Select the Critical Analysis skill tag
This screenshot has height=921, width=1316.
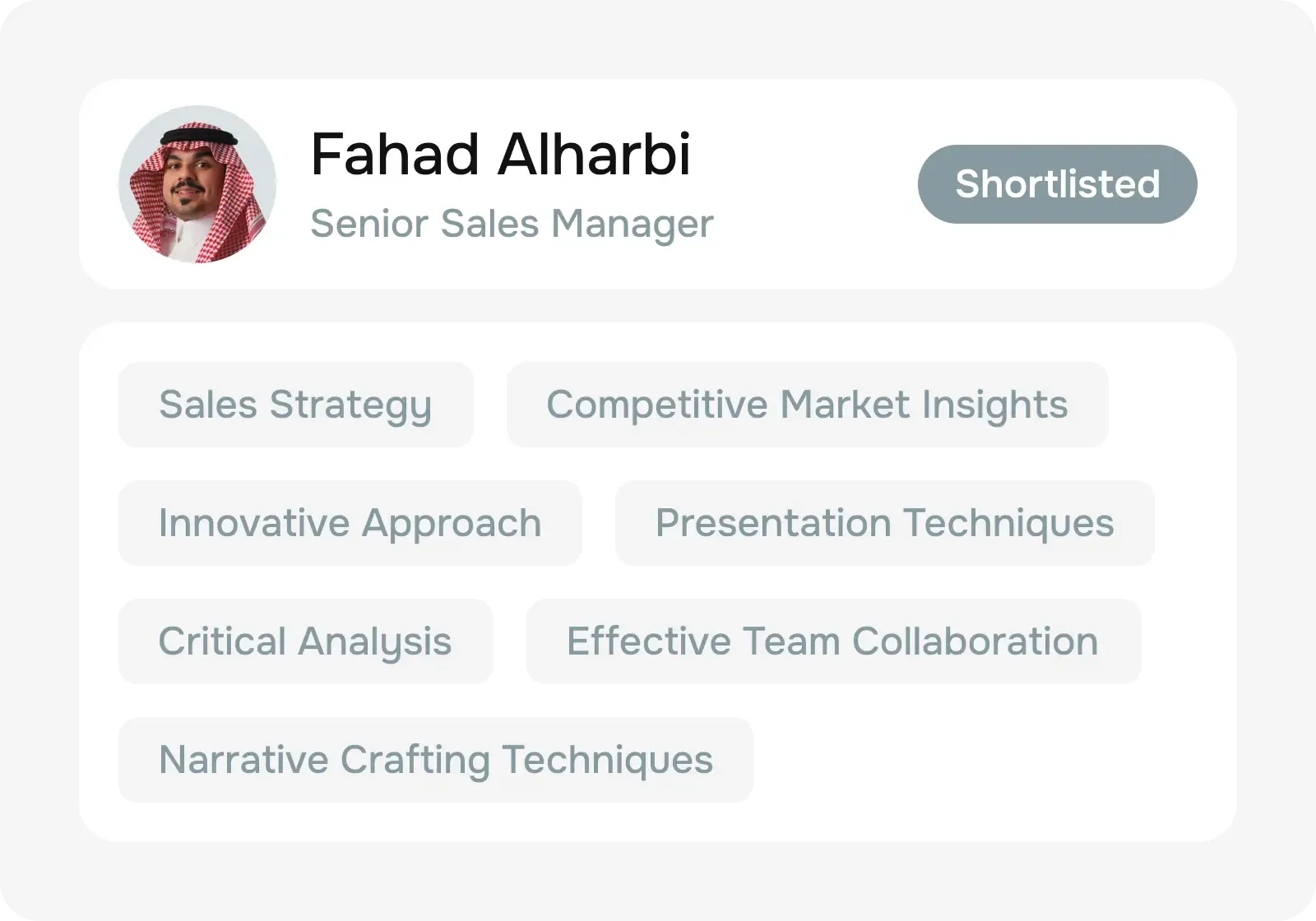[305, 642]
